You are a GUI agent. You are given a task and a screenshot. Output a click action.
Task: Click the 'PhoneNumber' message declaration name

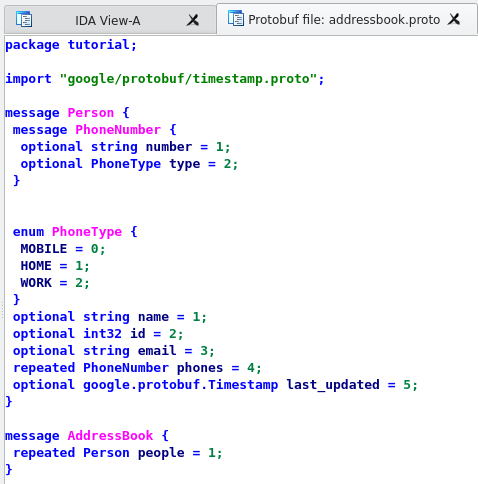(x=118, y=130)
